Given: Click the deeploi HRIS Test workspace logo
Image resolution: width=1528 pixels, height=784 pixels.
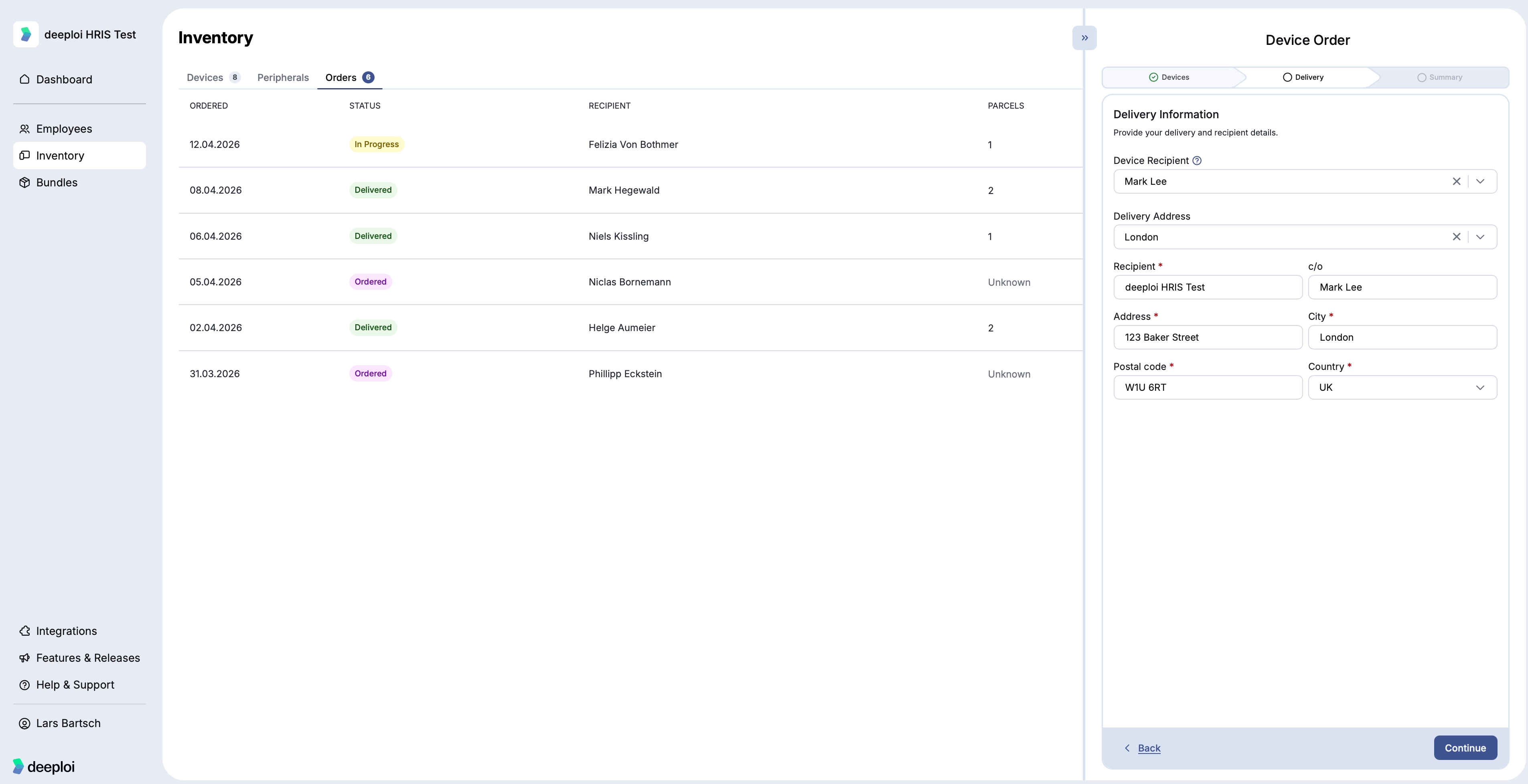Looking at the screenshot, I should coord(26,34).
